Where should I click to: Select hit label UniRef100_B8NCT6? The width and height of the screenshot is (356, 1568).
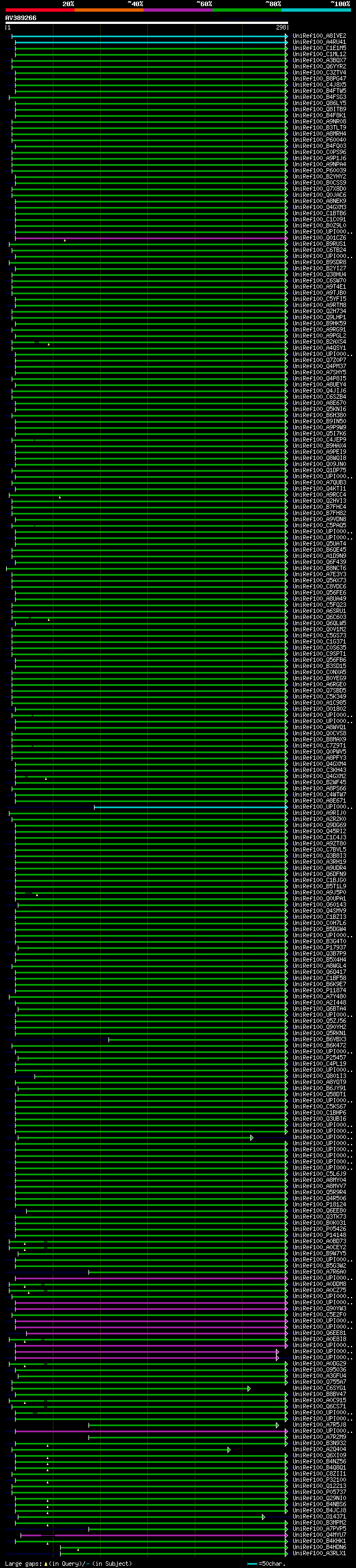[319, 568]
